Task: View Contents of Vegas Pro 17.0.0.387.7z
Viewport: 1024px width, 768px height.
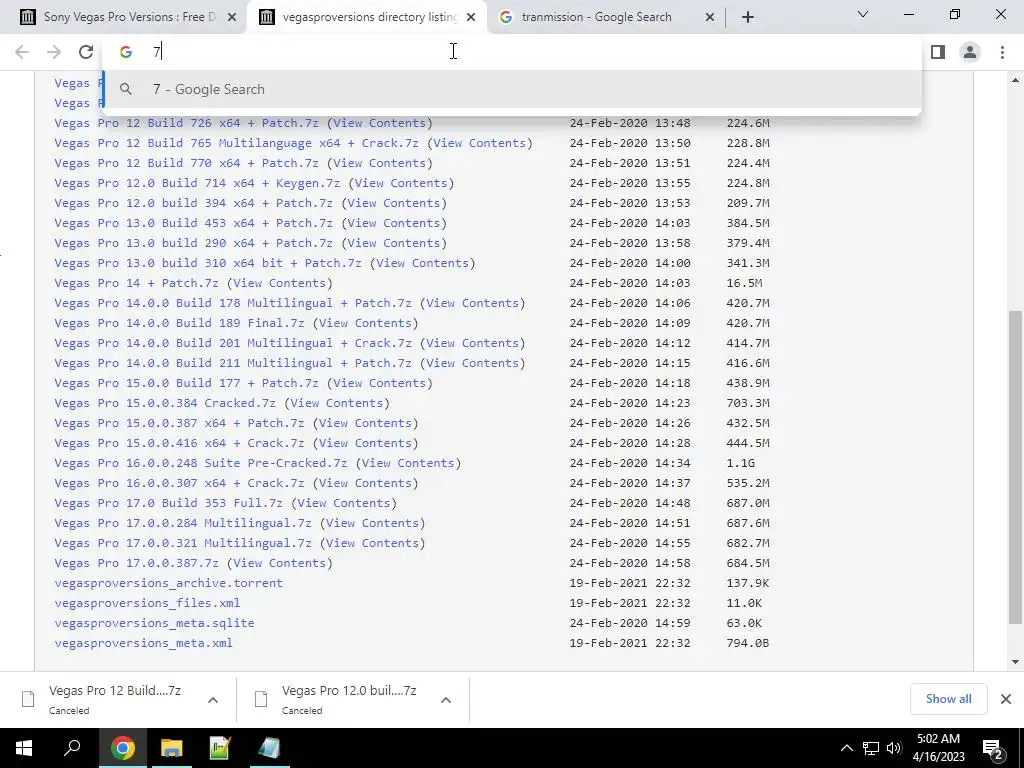Action: 280,563
